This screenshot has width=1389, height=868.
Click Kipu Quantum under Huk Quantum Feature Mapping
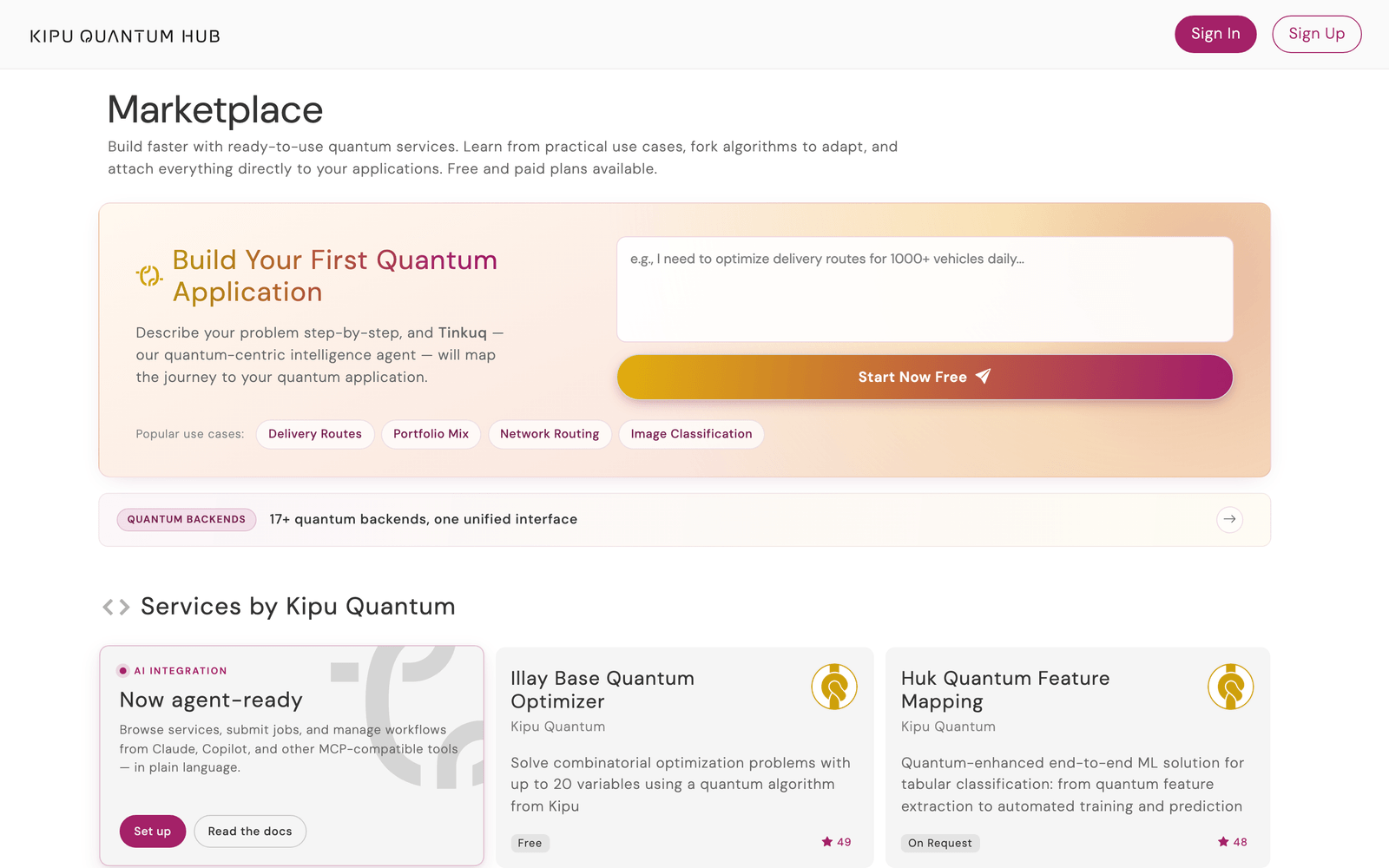pyautogui.click(x=948, y=727)
